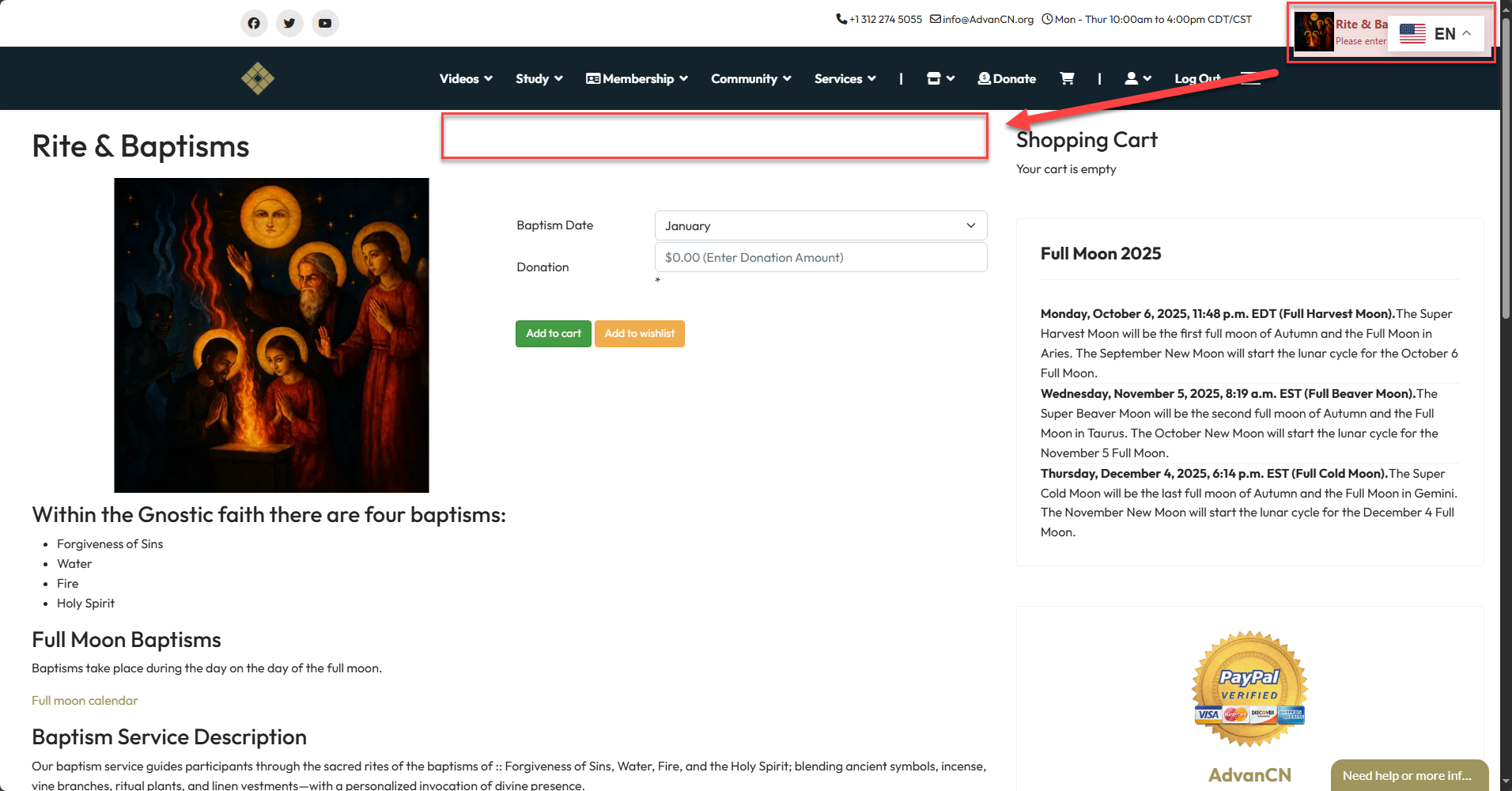Click the 'Holy Spirit' list item
Screen dimensions: 1512x791
pos(85,604)
